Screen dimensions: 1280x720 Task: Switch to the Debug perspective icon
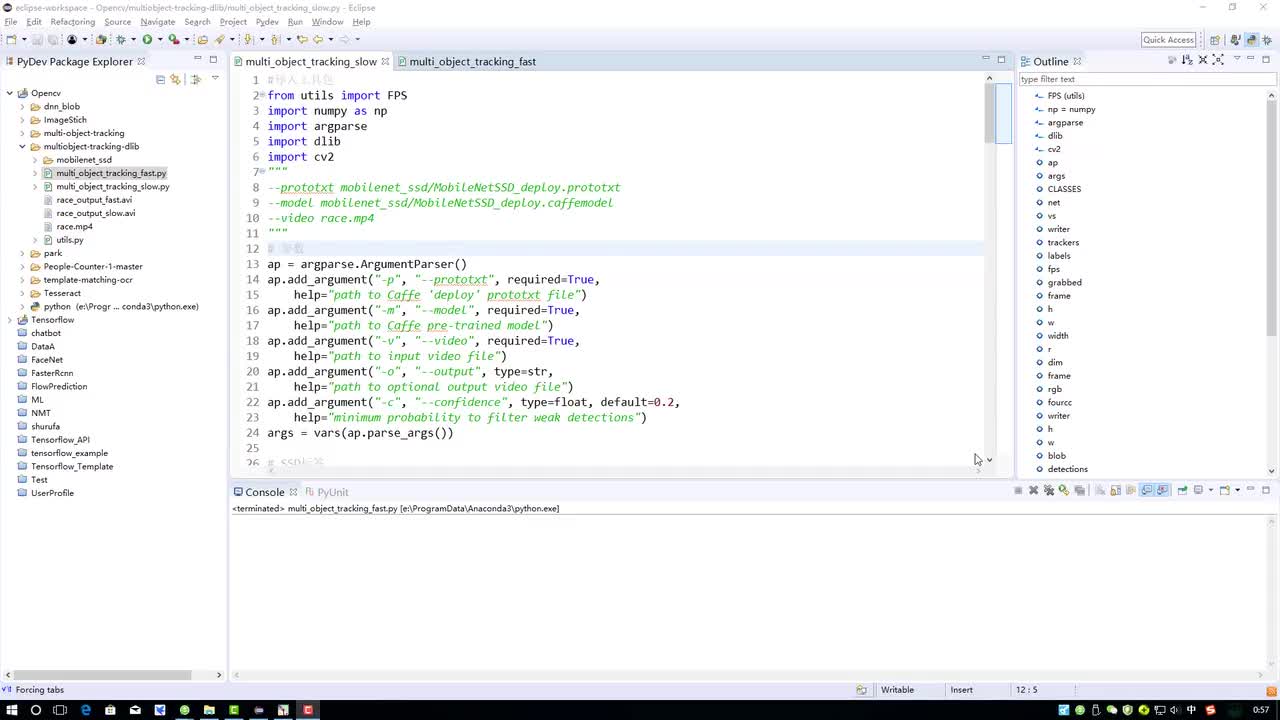click(1267, 40)
